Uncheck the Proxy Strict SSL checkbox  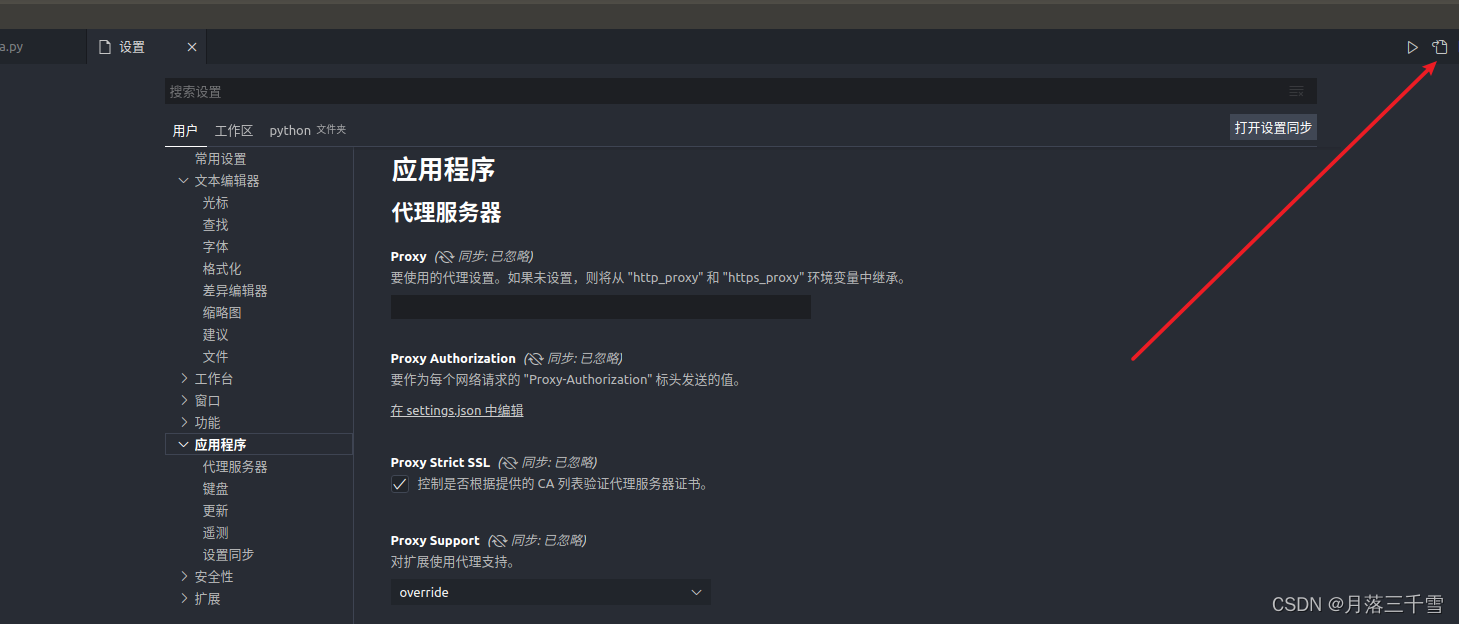pyautogui.click(x=399, y=483)
